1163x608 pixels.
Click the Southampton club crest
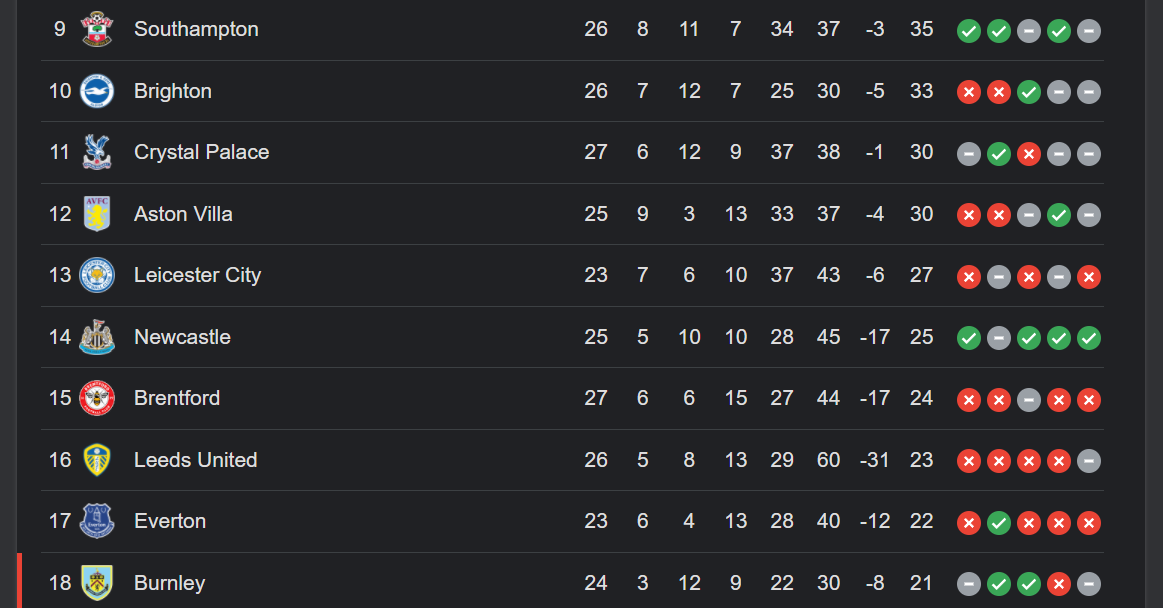pyautogui.click(x=96, y=30)
